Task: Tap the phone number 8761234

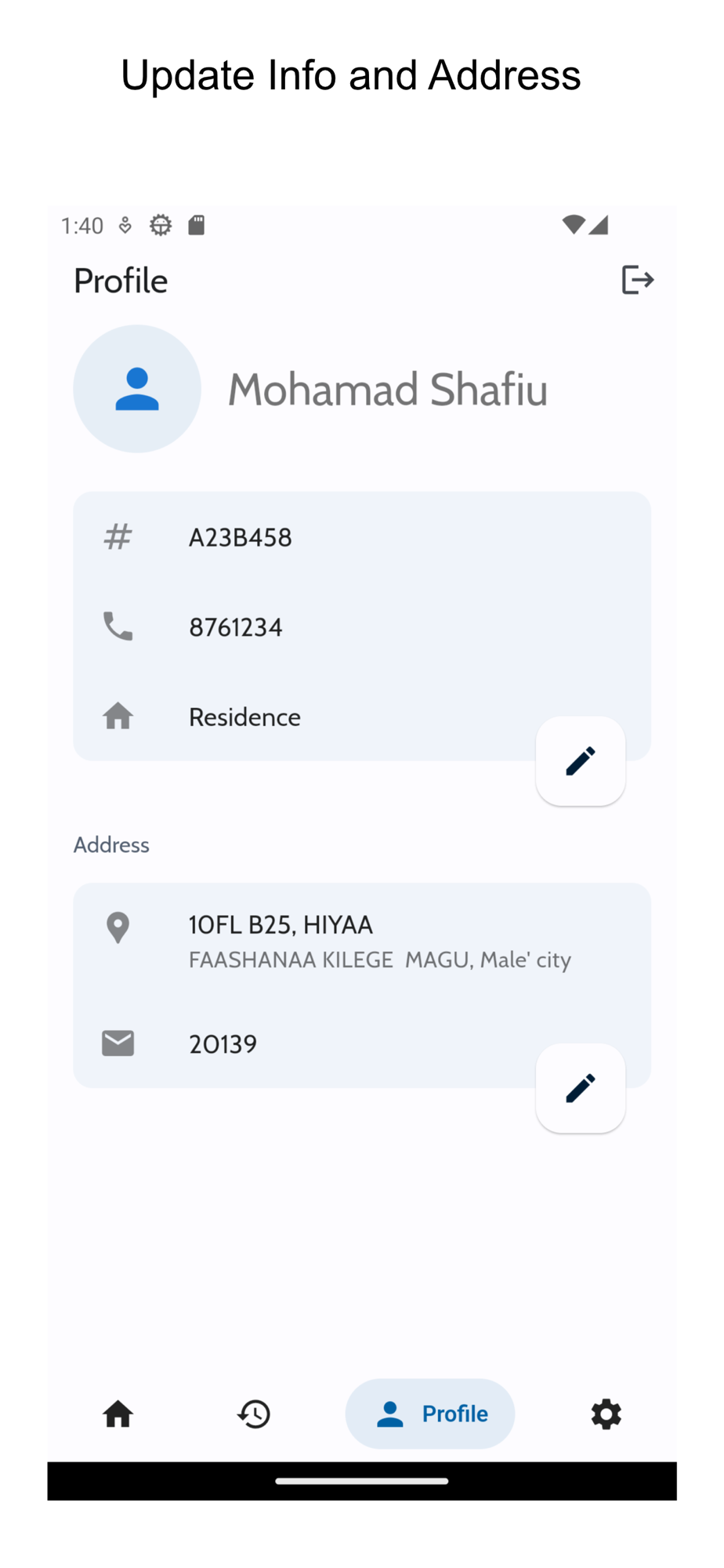Action: (x=236, y=627)
